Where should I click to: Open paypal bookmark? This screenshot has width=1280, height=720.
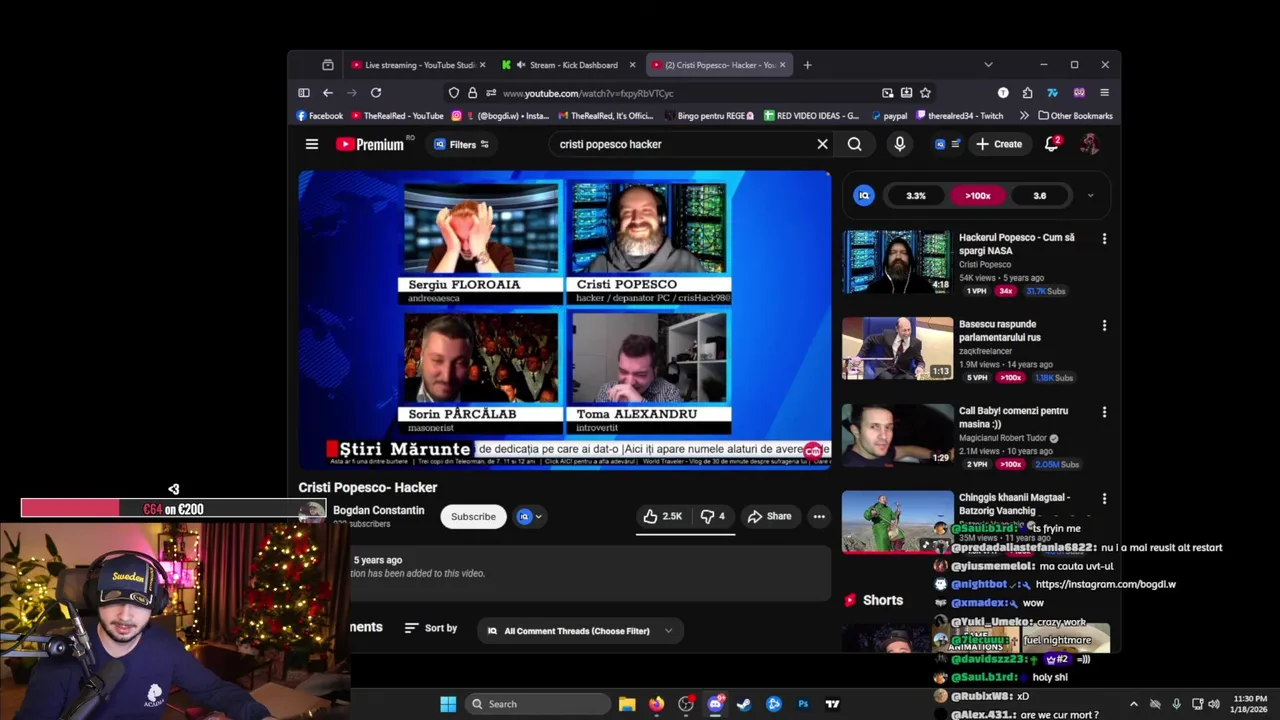click(889, 116)
